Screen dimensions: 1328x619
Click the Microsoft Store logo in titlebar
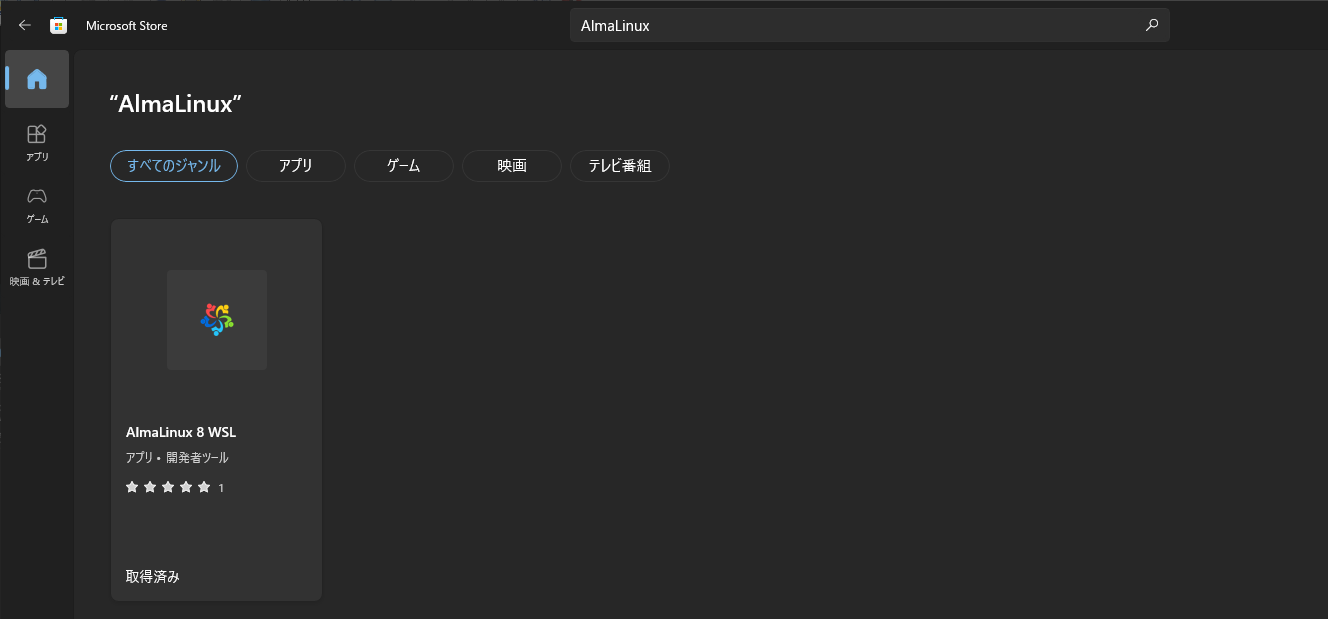point(59,25)
